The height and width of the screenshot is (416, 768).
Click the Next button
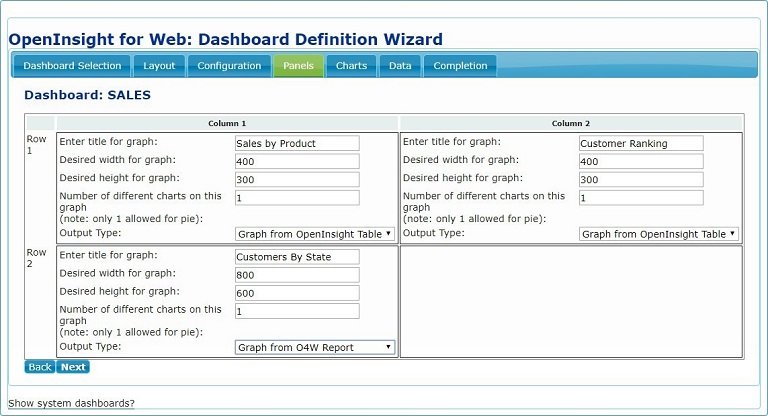click(x=73, y=367)
